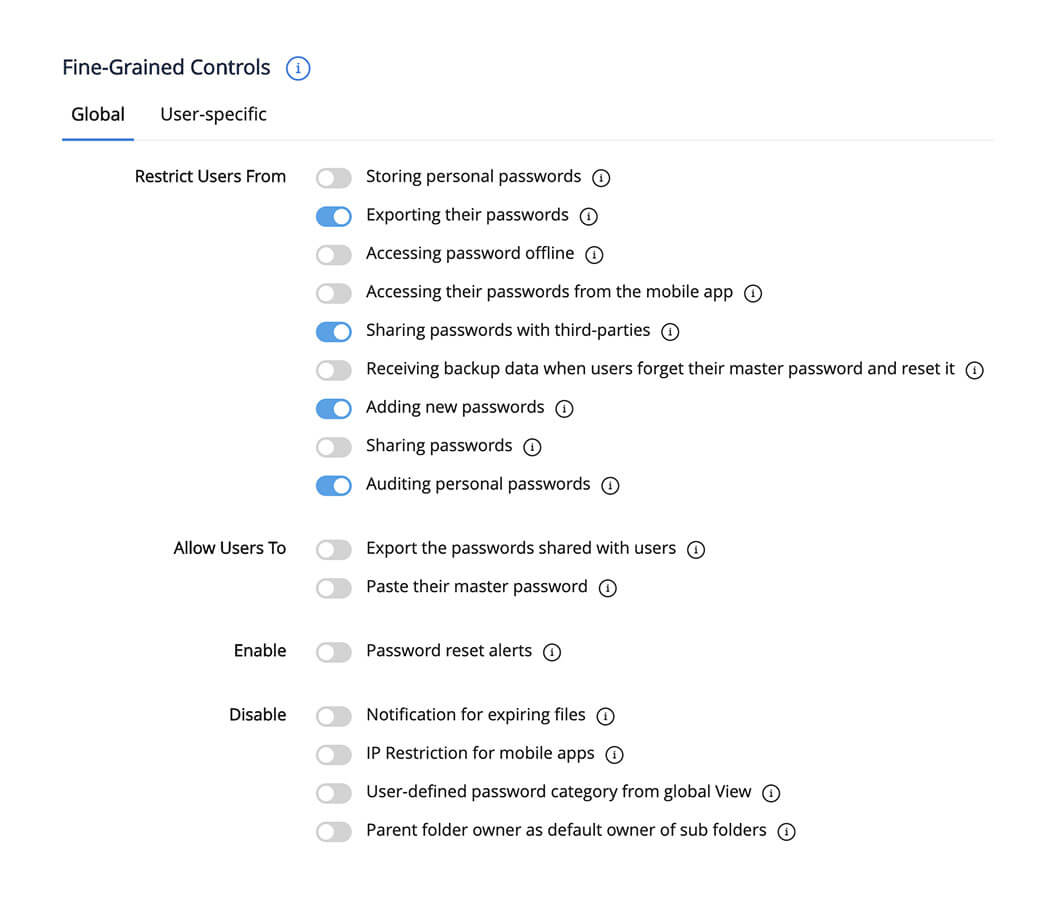The width and height of the screenshot is (1056, 912).
Task: Click info icon next to Adding new passwords
Action: pyautogui.click(x=564, y=408)
